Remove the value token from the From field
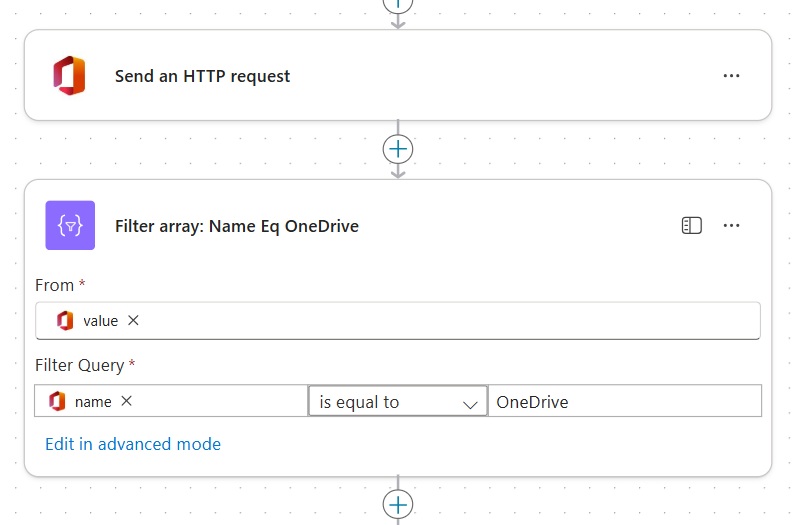800x525 pixels. pos(133,321)
